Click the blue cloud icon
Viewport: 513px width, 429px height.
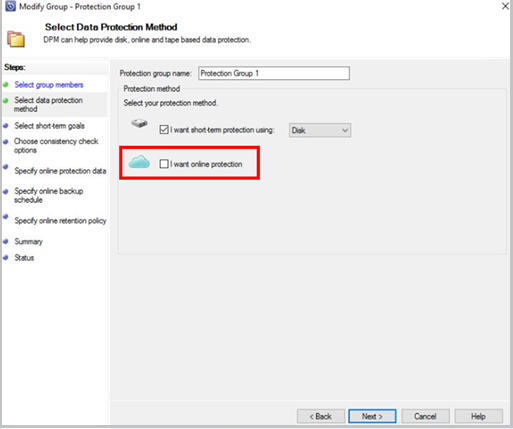point(139,162)
